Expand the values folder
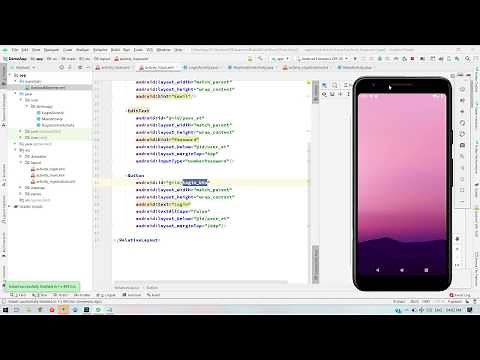 21,194
